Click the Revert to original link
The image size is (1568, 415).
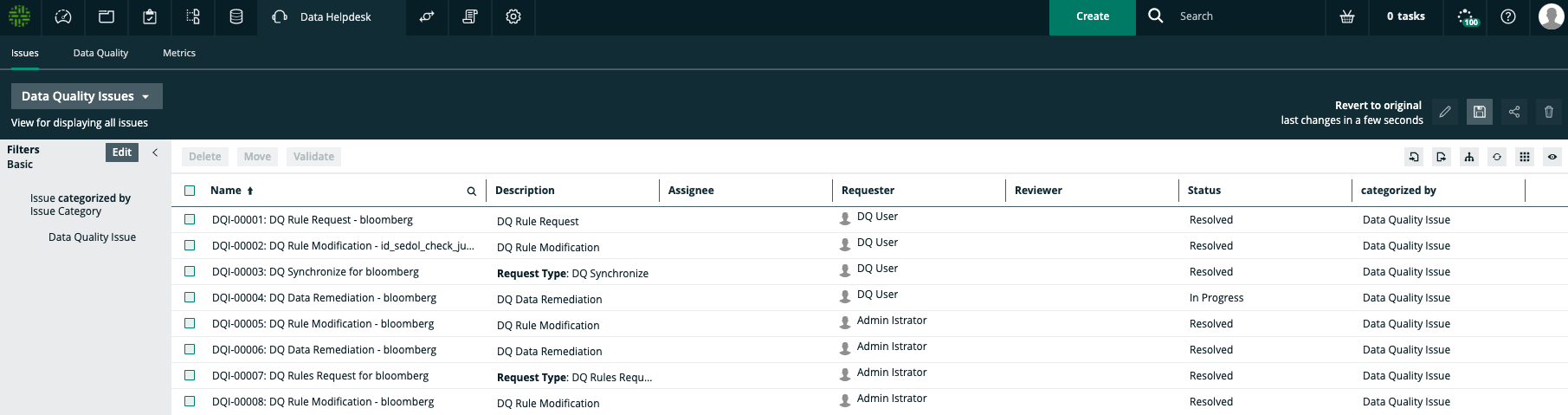click(x=1378, y=106)
